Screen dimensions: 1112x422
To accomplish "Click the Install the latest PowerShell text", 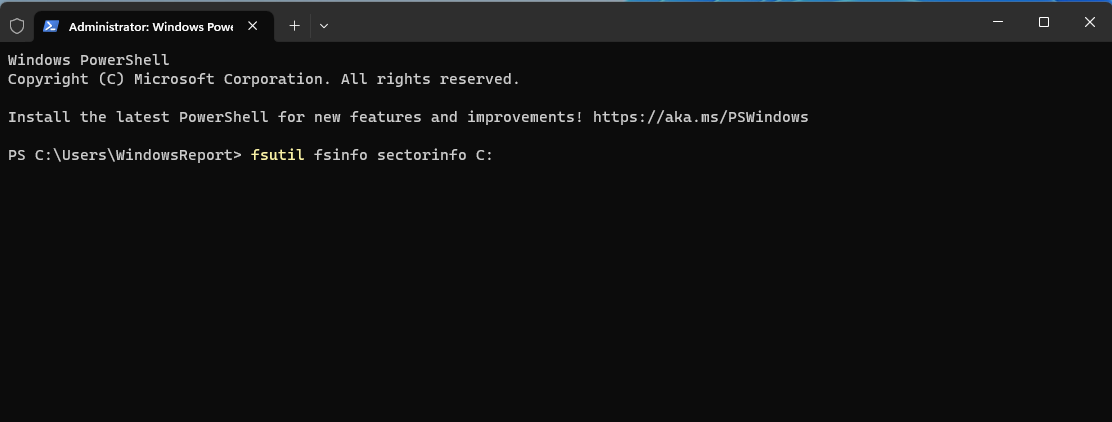I will [x=138, y=117].
